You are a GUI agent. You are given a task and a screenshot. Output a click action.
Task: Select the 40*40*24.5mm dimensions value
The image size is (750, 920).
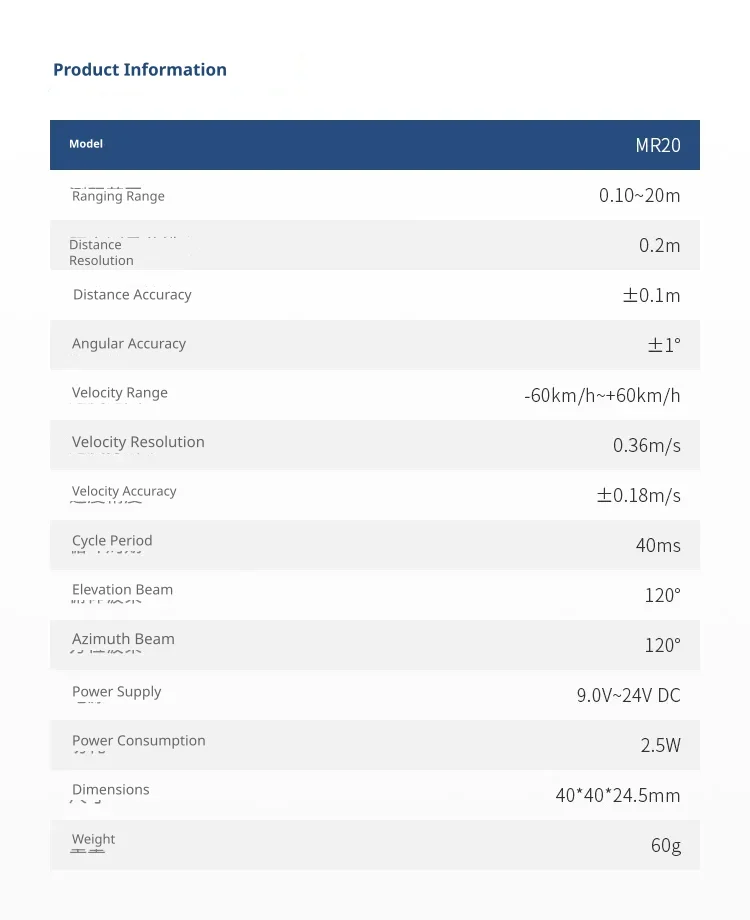[618, 795]
